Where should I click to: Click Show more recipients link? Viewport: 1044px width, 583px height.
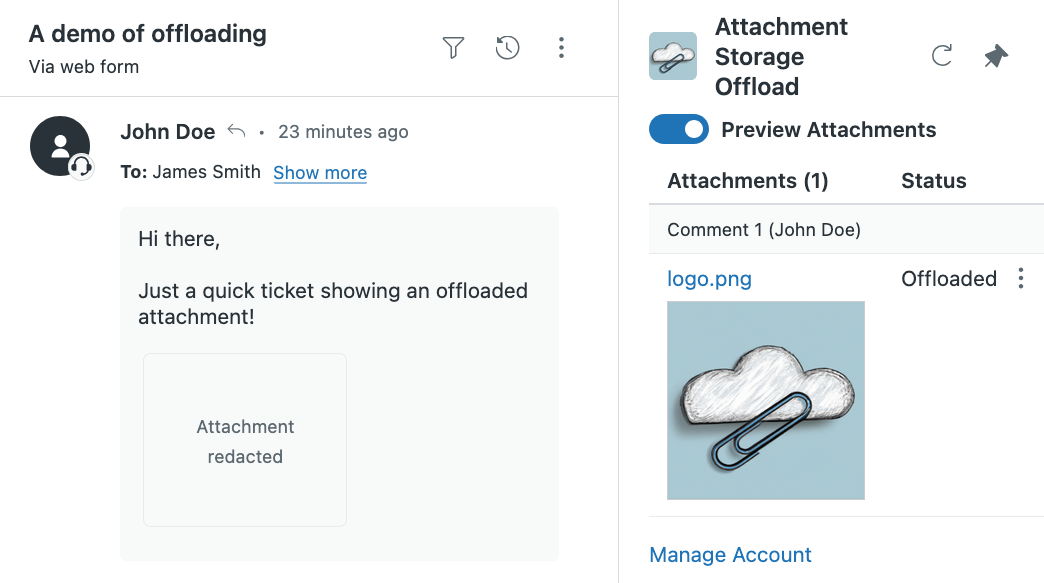click(320, 172)
